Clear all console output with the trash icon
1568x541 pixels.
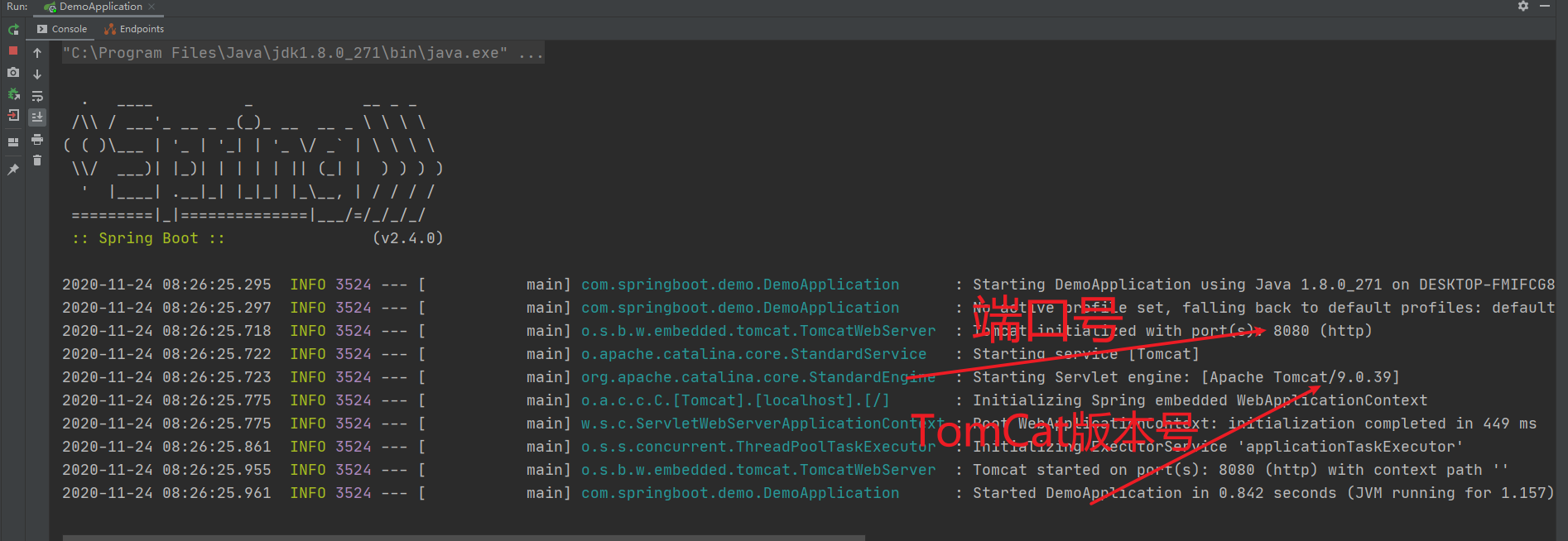[37, 160]
